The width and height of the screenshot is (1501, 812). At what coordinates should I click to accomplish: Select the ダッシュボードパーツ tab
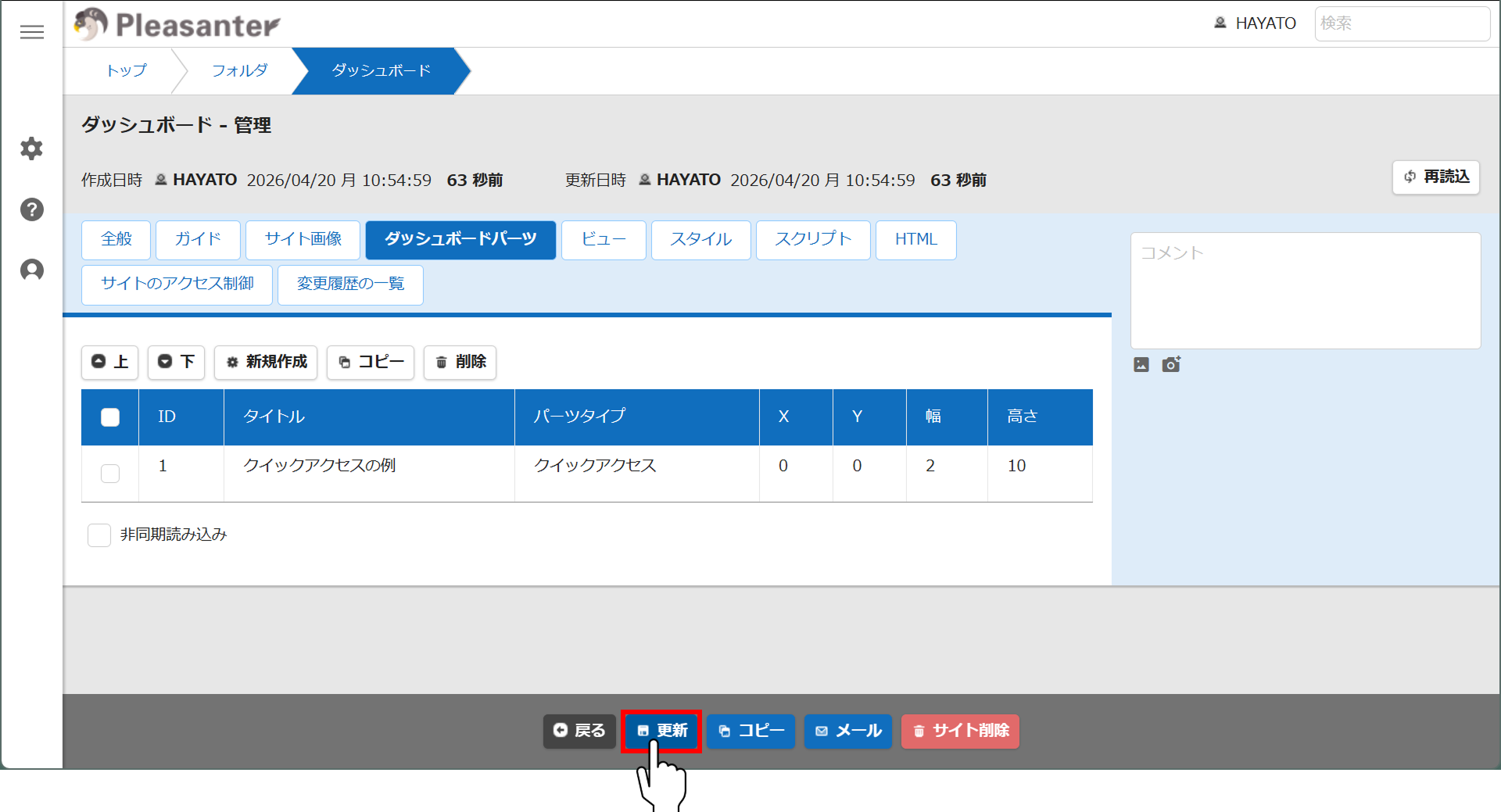(x=460, y=239)
